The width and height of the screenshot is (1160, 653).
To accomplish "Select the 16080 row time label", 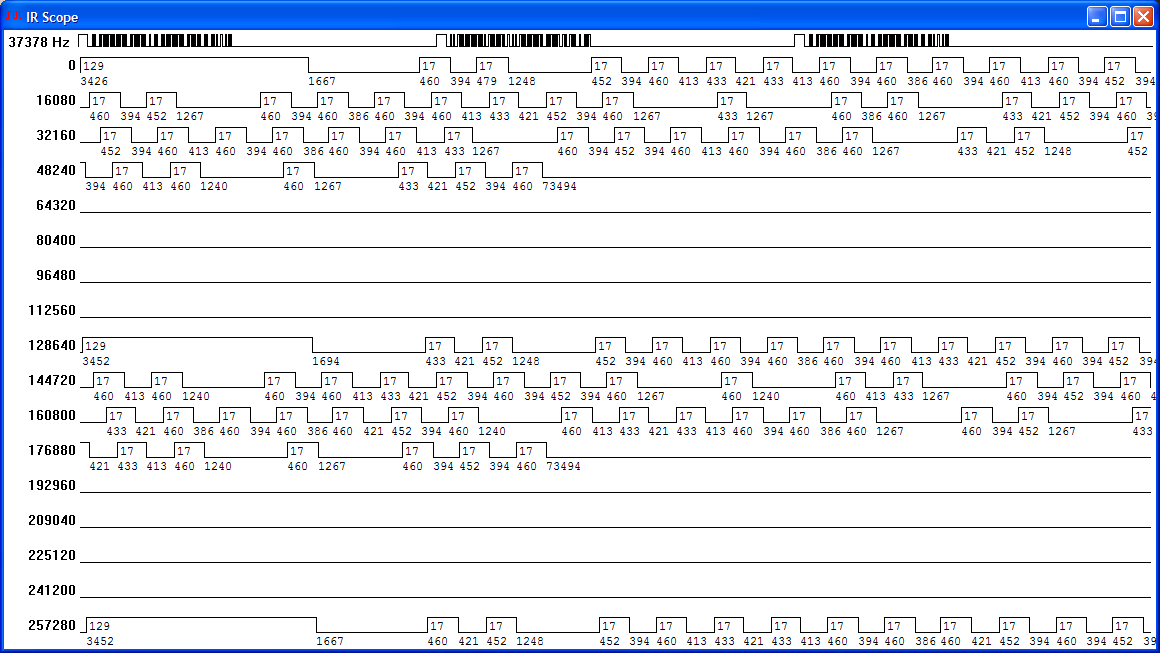I will (x=56, y=101).
